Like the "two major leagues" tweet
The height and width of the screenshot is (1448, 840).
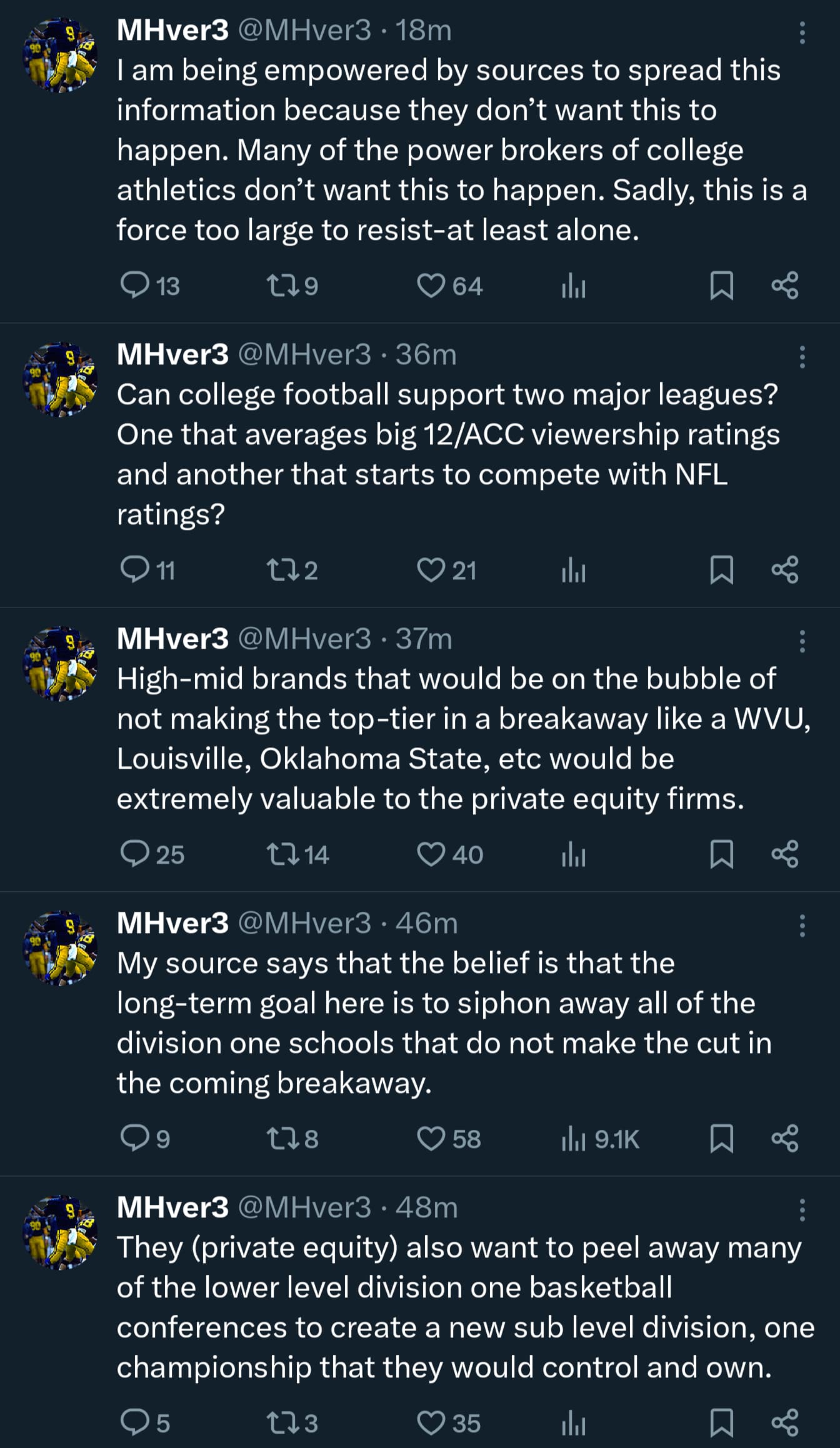tap(431, 570)
